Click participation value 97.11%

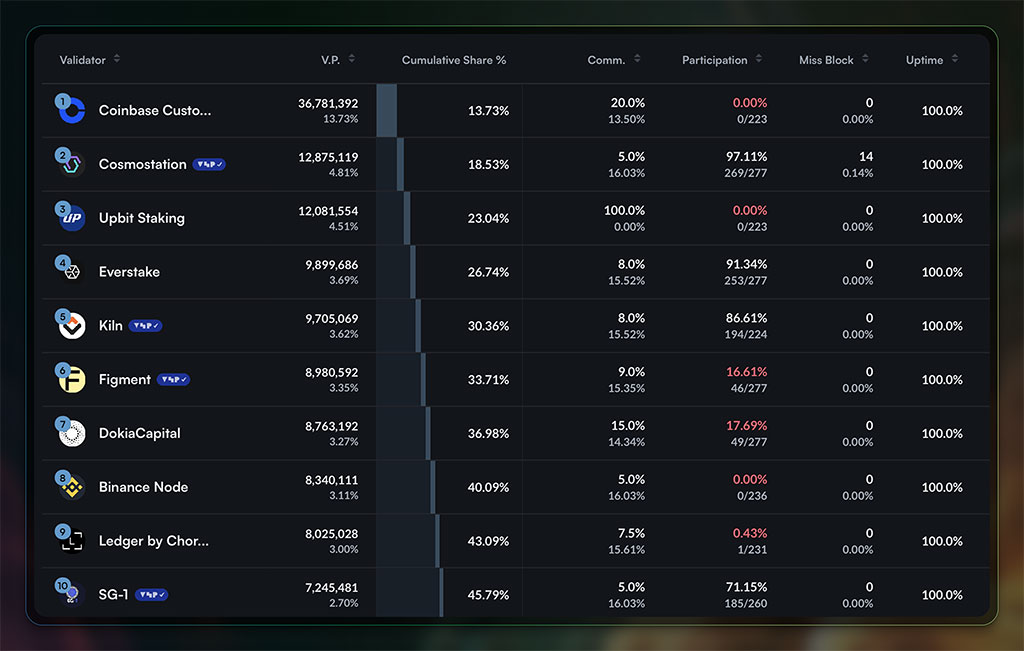(746, 157)
